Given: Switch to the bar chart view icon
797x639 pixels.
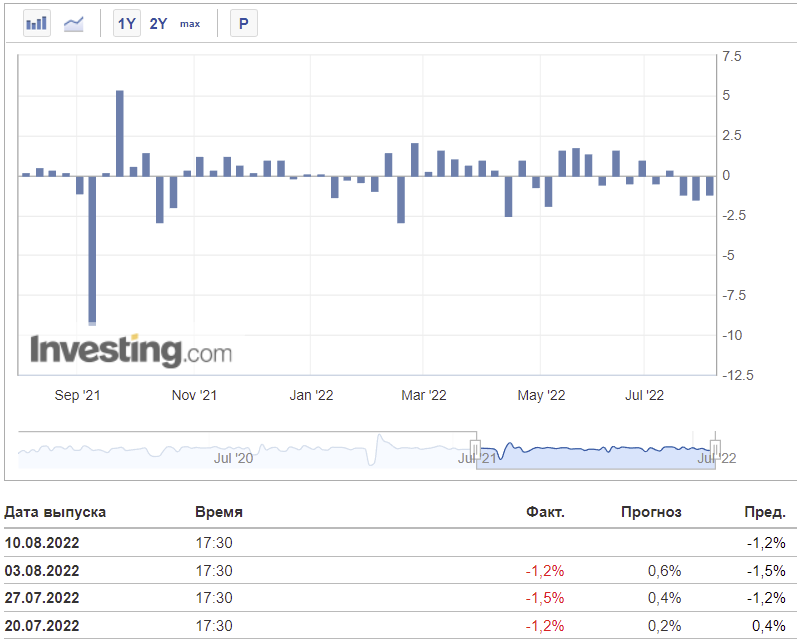Looking at the screenshot, I should [37, 23].
